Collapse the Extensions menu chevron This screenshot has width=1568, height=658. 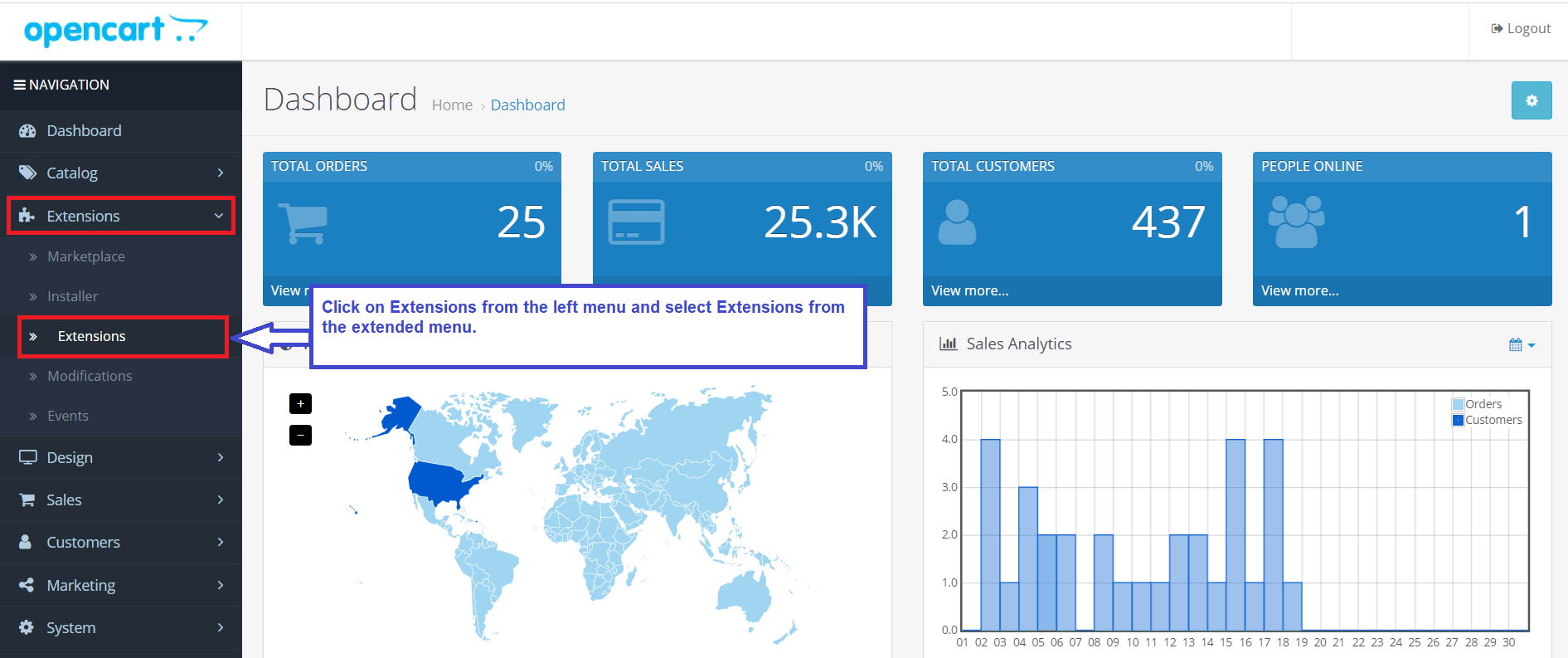click(219, 216)
